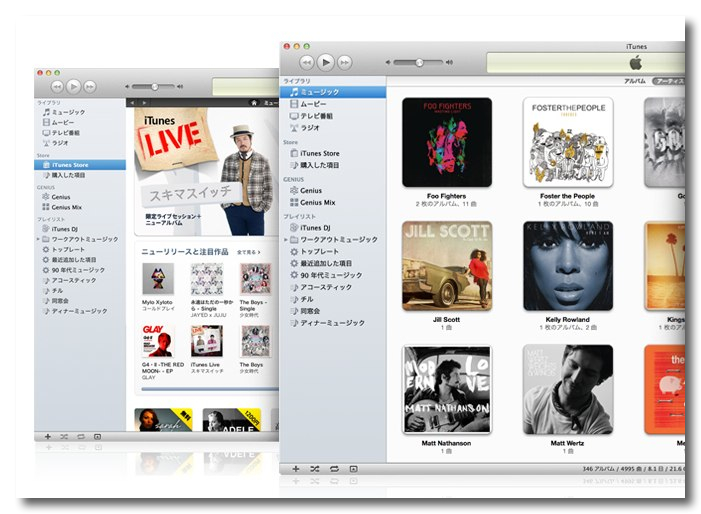Click store forward navigation arrow in back window
This screenshot has width=701, height=514.
pyautogui.click(x=144, y=103)
